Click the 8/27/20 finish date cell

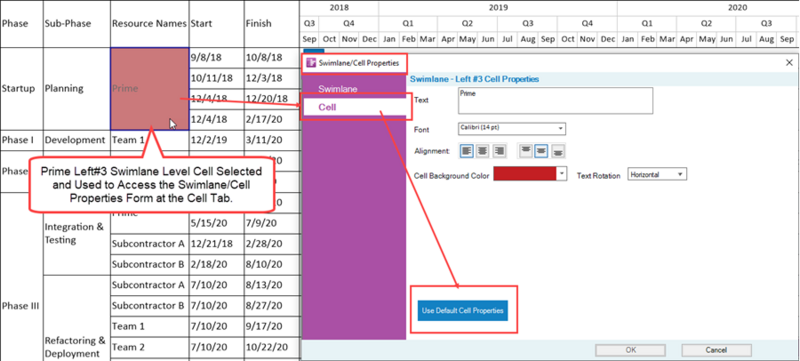[x=271, y=306]
